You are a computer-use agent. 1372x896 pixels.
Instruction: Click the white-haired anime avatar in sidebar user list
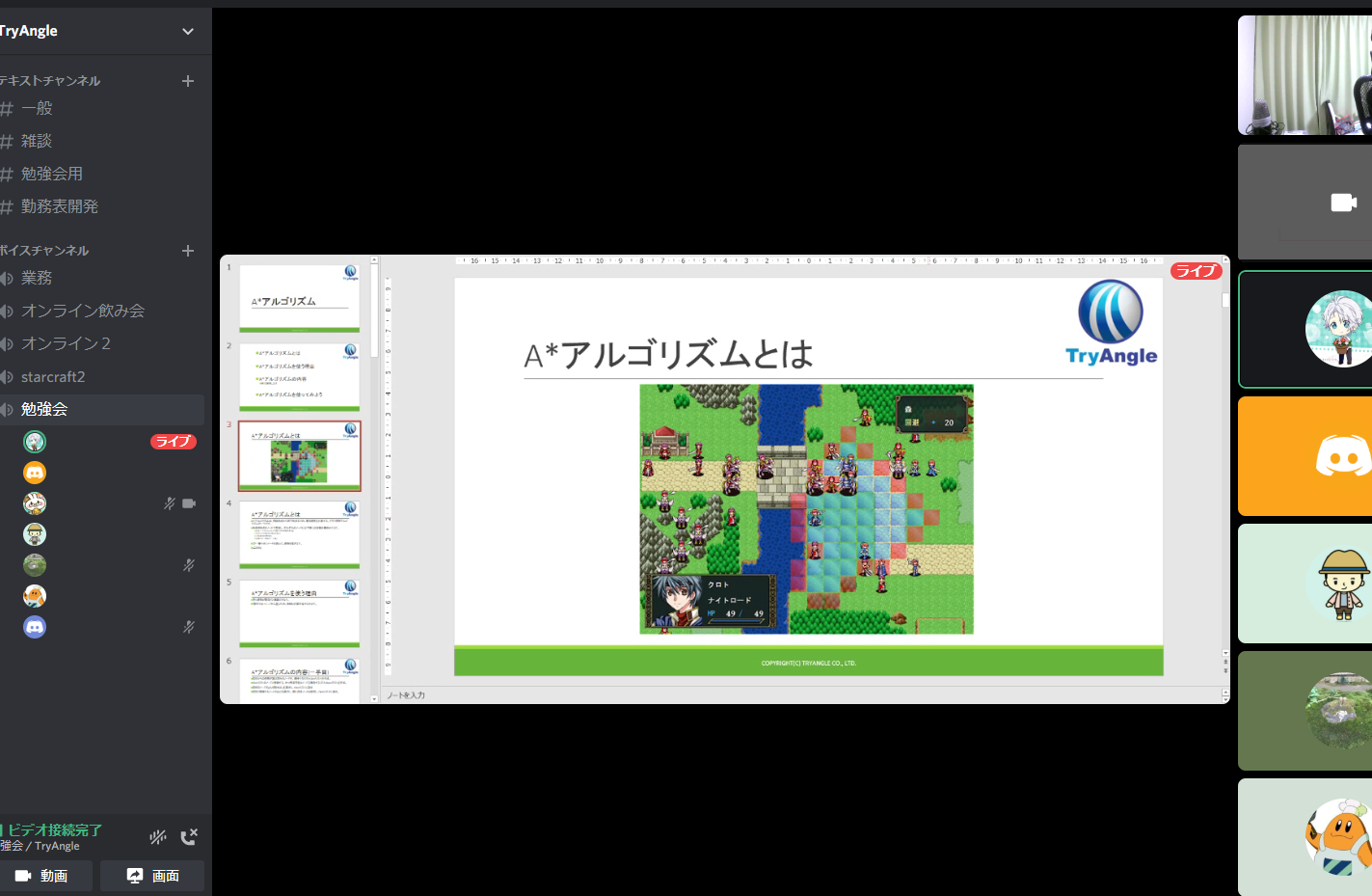(35, 442)
